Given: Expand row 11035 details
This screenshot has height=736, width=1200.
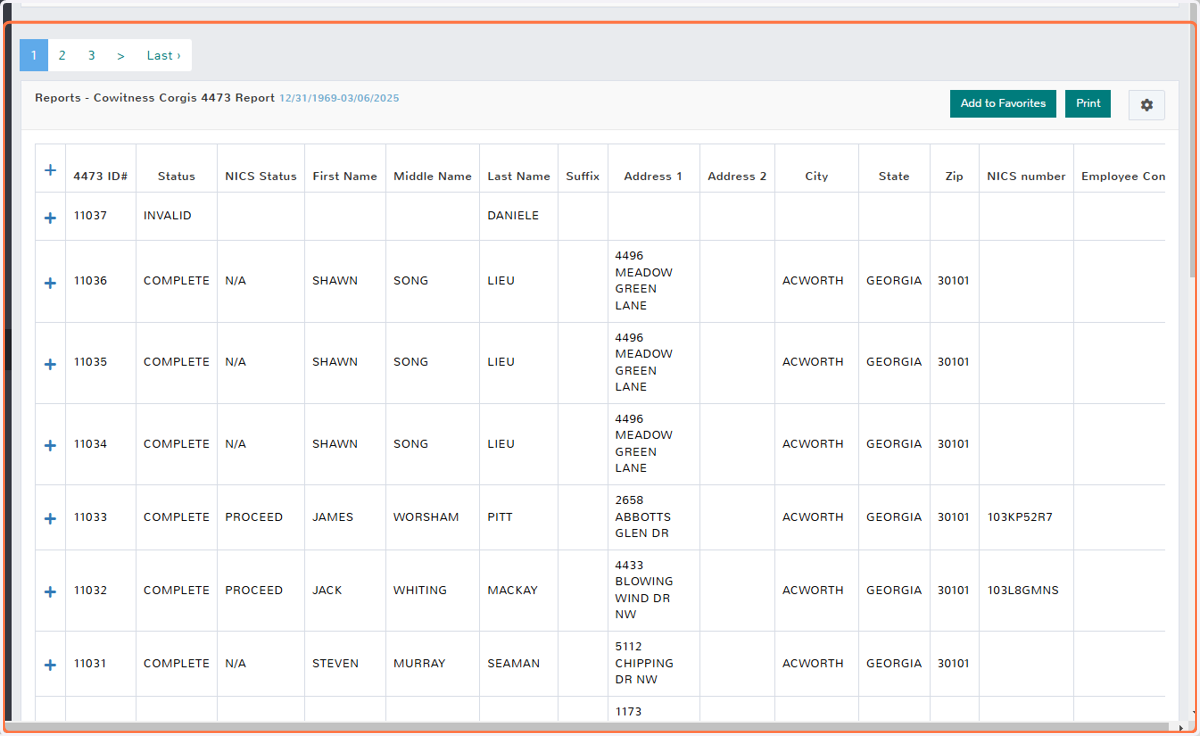Looking at the screenshot, I should pos(50,364).
